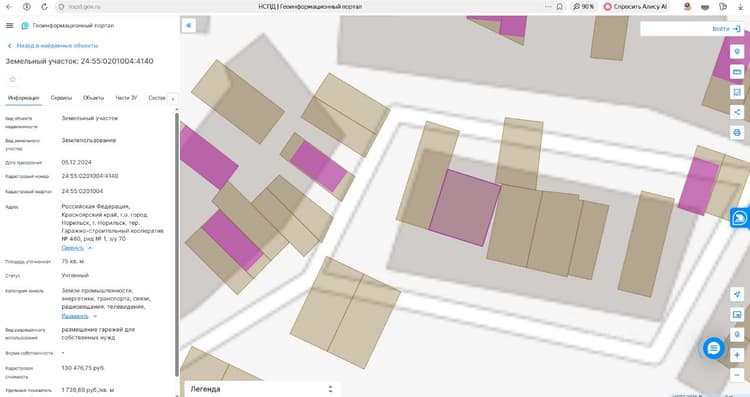Open browser page options ellipsis
750x397 pixels.
click(x=547, y=7)
